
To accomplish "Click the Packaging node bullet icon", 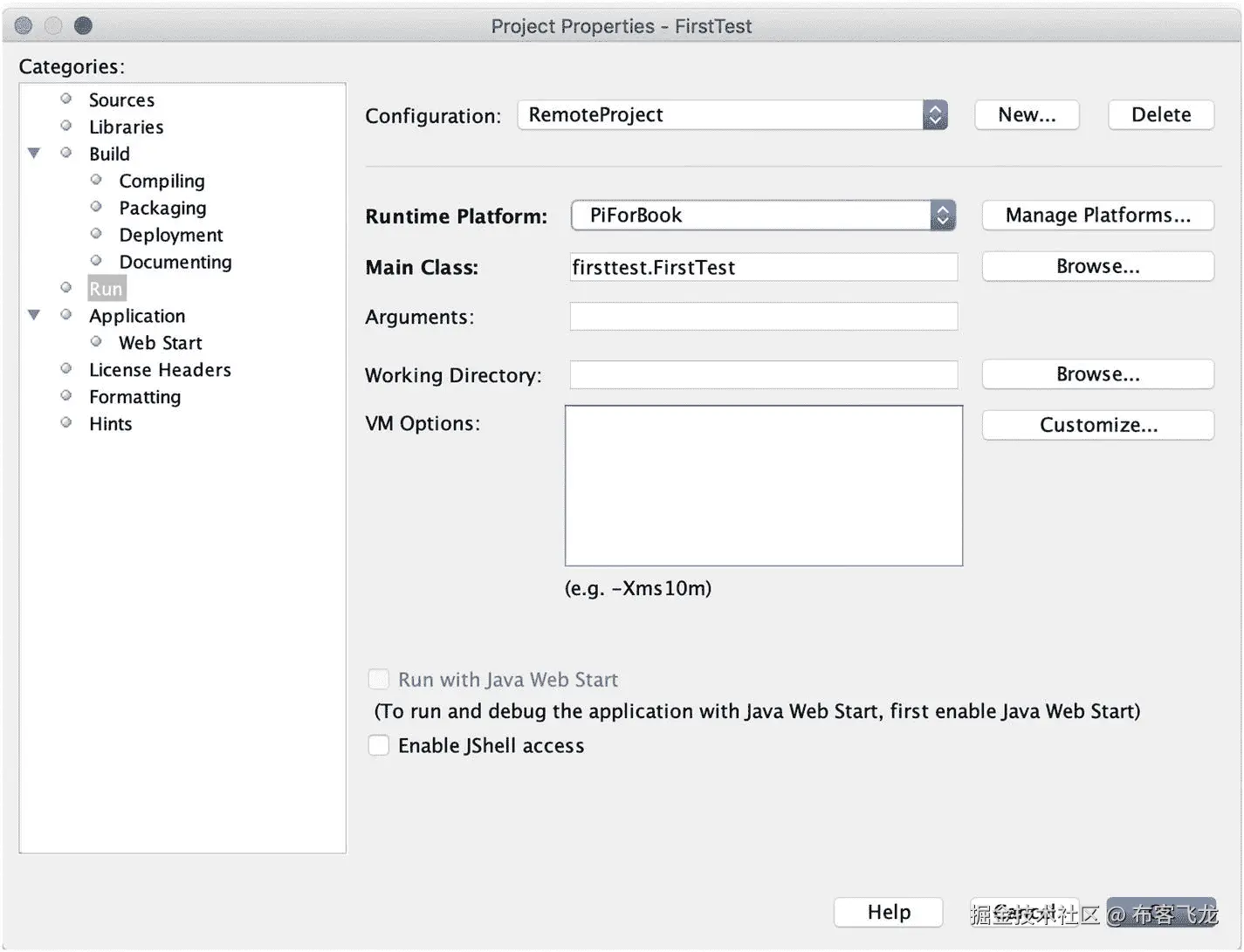I will click(x=96, y=208).
